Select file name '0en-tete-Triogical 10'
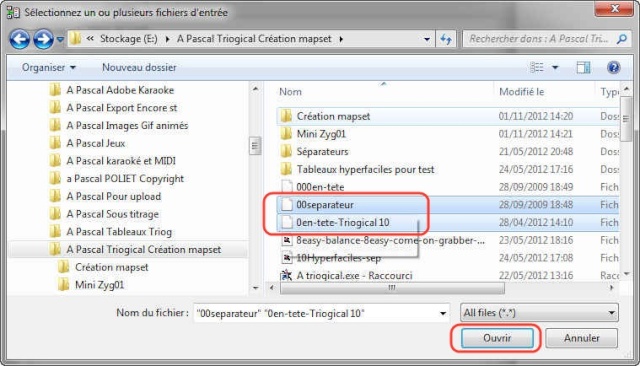The image size is (640, 366). (x=343, y=222)
